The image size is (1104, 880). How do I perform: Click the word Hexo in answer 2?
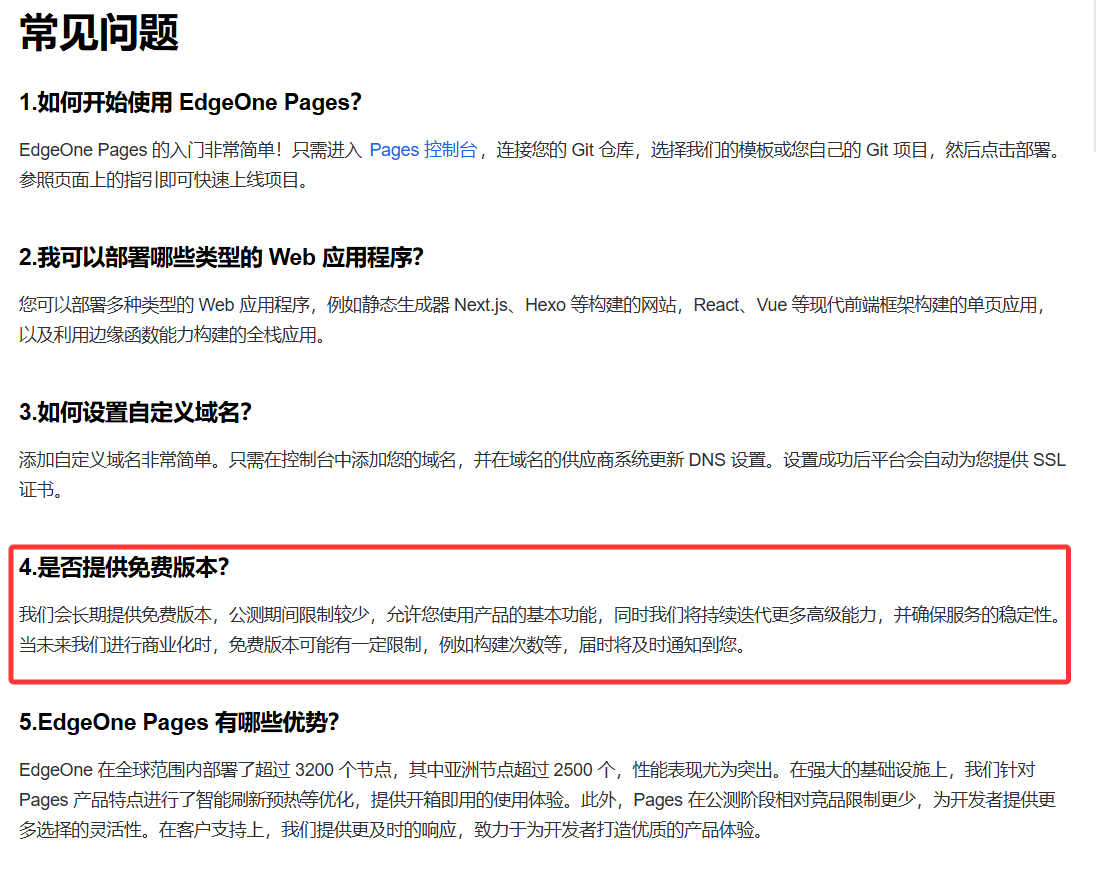[x=545, y=305]
